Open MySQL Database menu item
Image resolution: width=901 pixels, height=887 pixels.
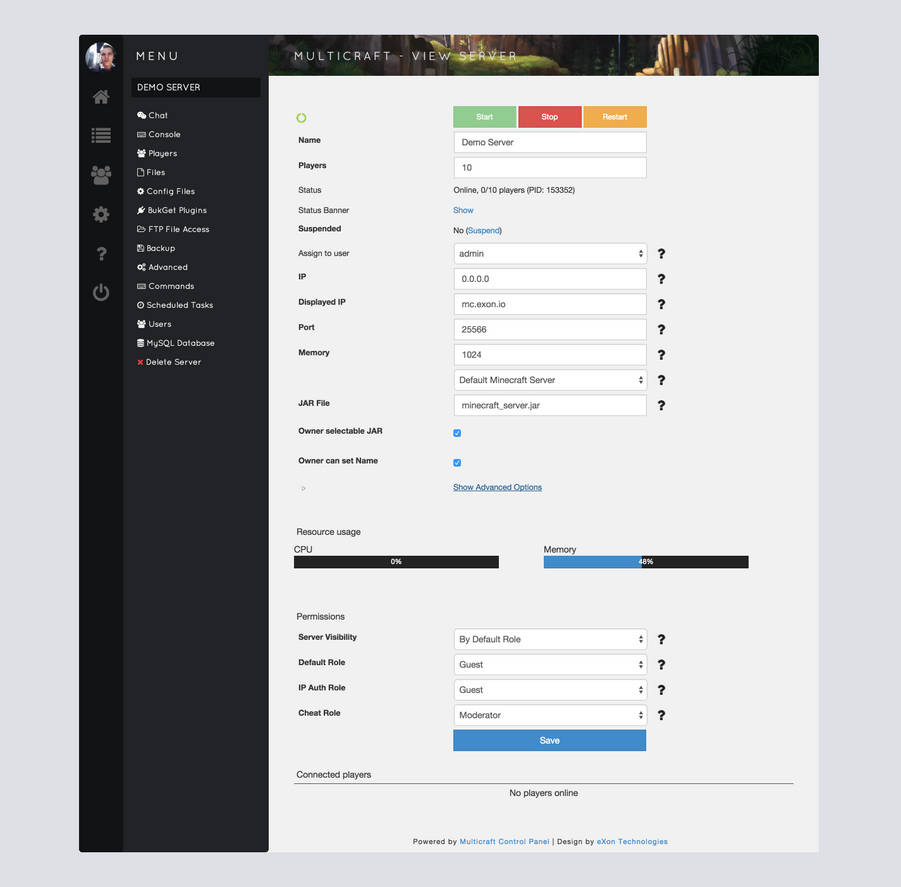pos(176,342)
